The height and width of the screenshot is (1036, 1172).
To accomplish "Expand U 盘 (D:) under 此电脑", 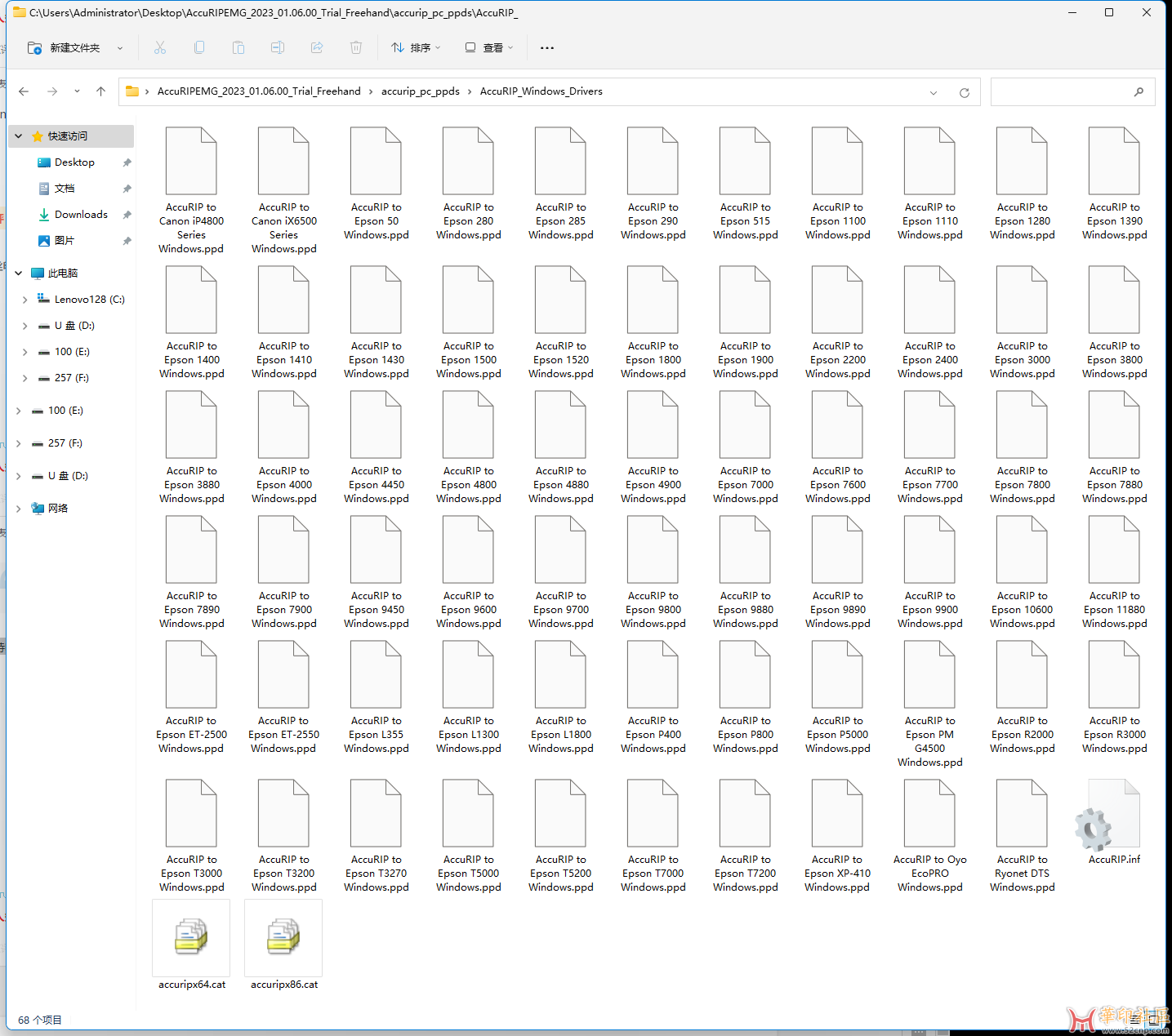I will (25, 326).
